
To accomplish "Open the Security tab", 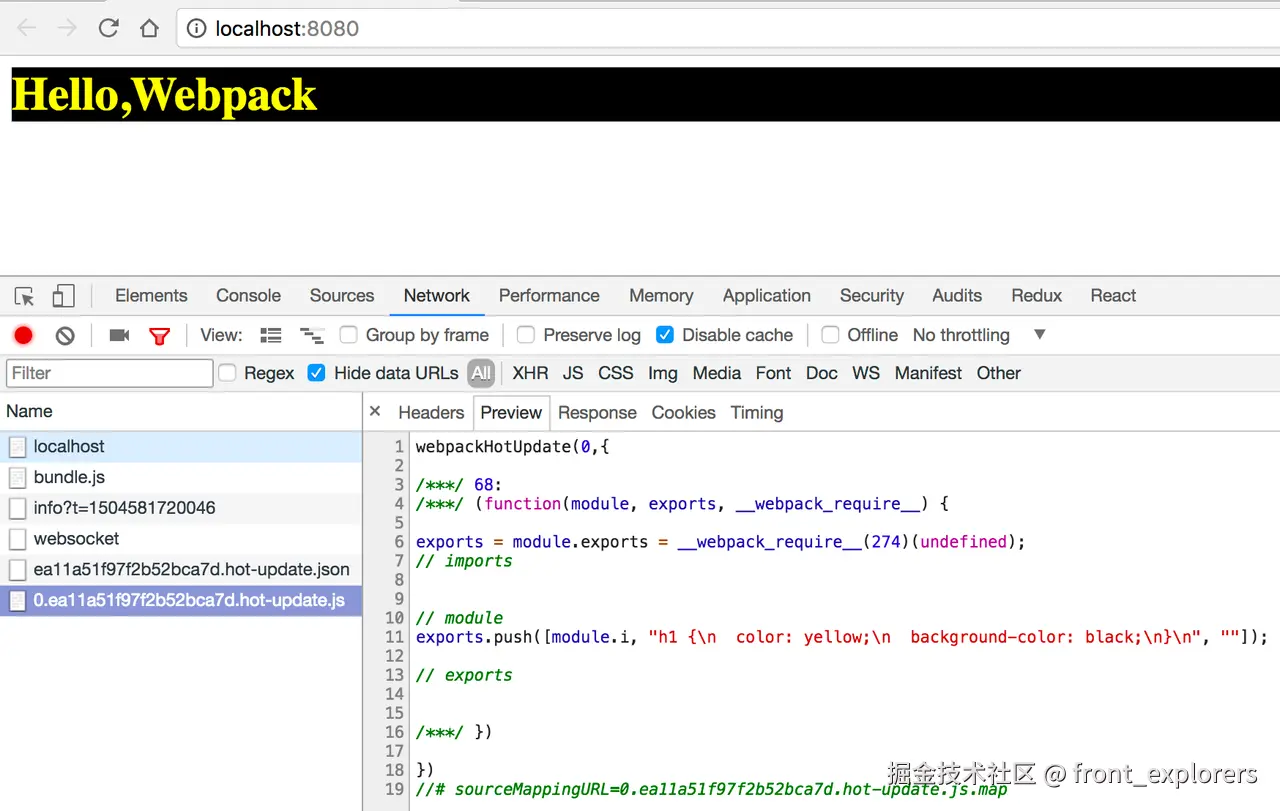I will coord(872,295).
